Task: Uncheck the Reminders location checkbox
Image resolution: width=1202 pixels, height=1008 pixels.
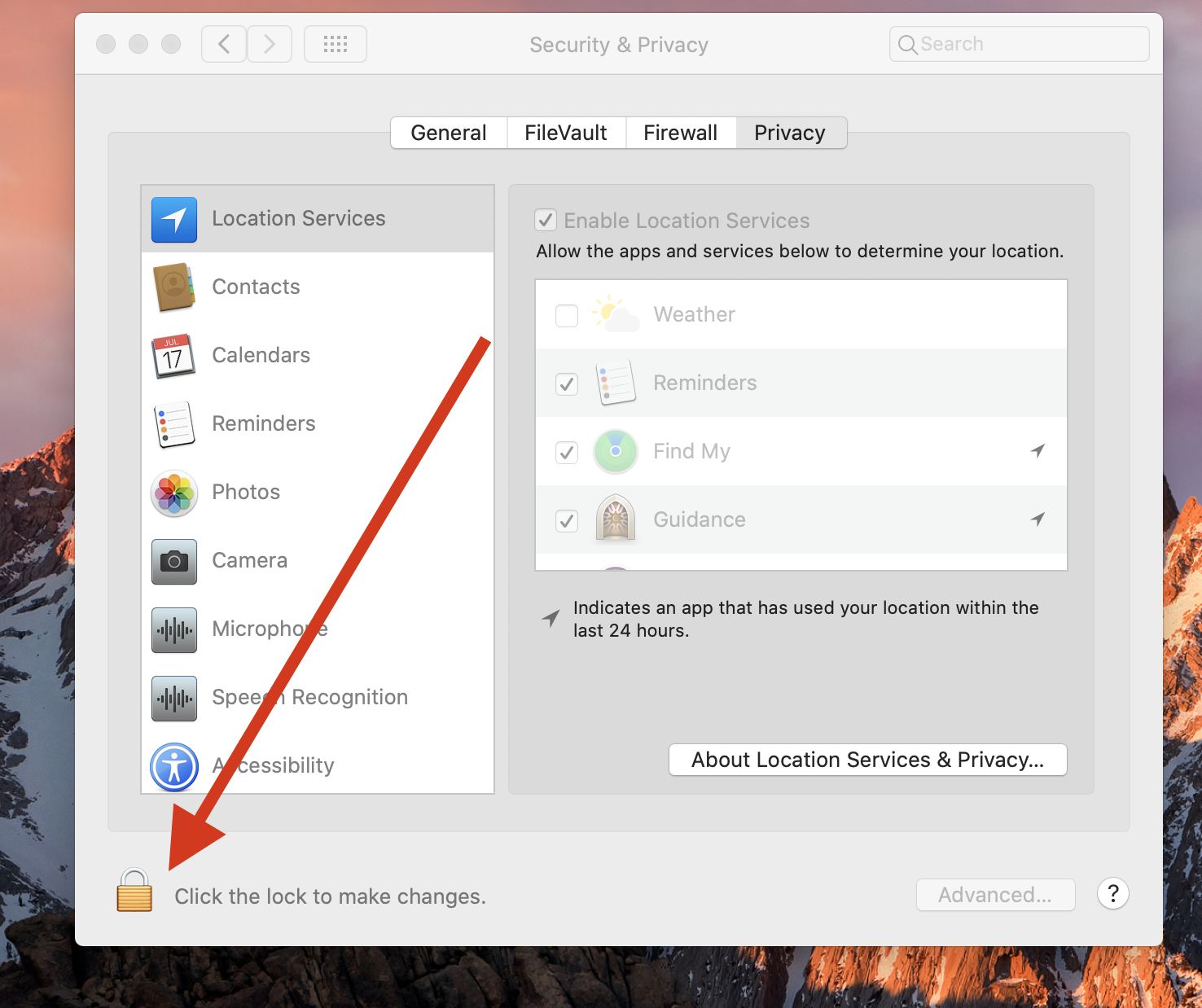Action: point(567,383)
